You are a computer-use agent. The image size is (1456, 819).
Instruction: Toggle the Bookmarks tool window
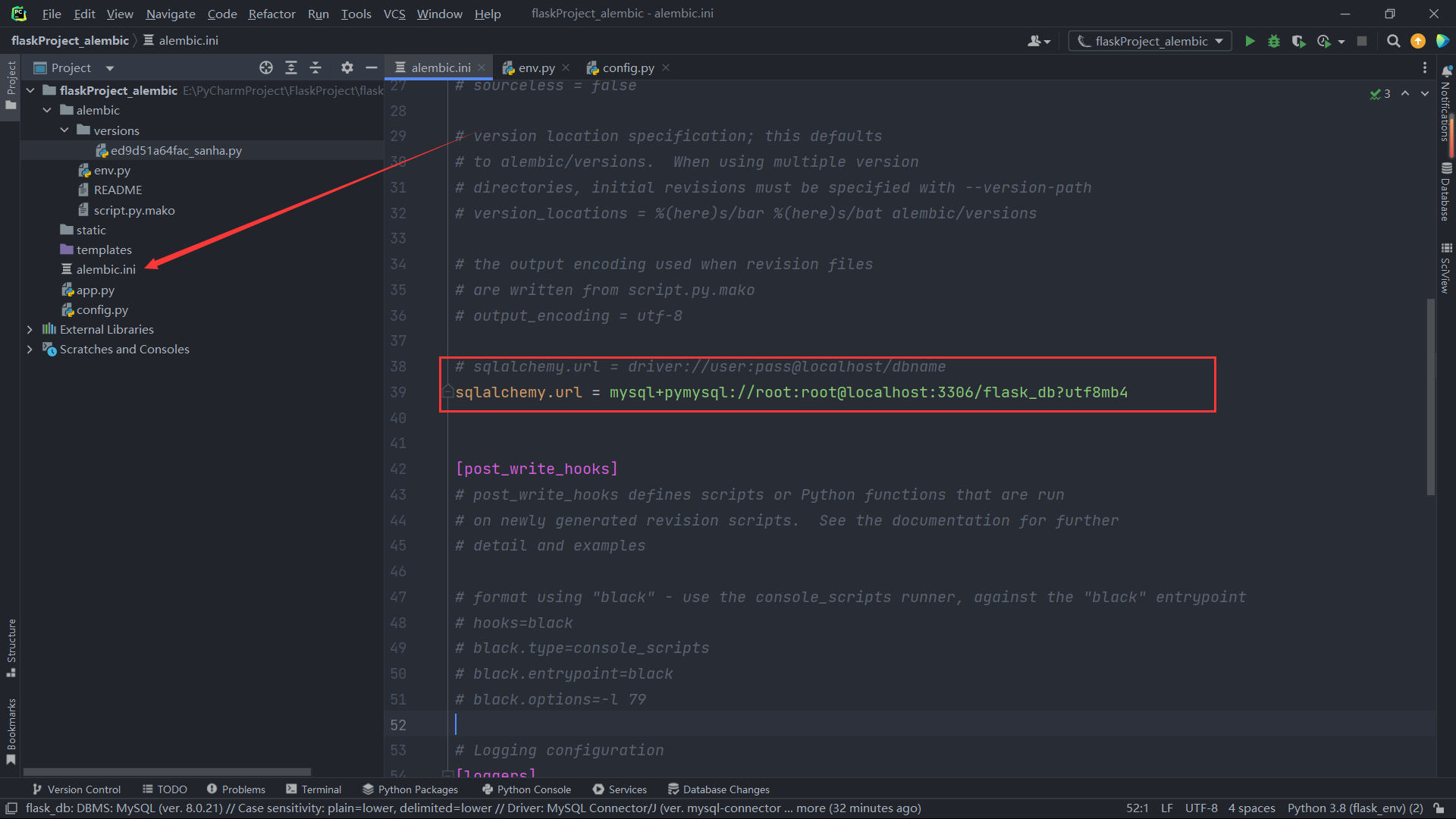[11, 730]
